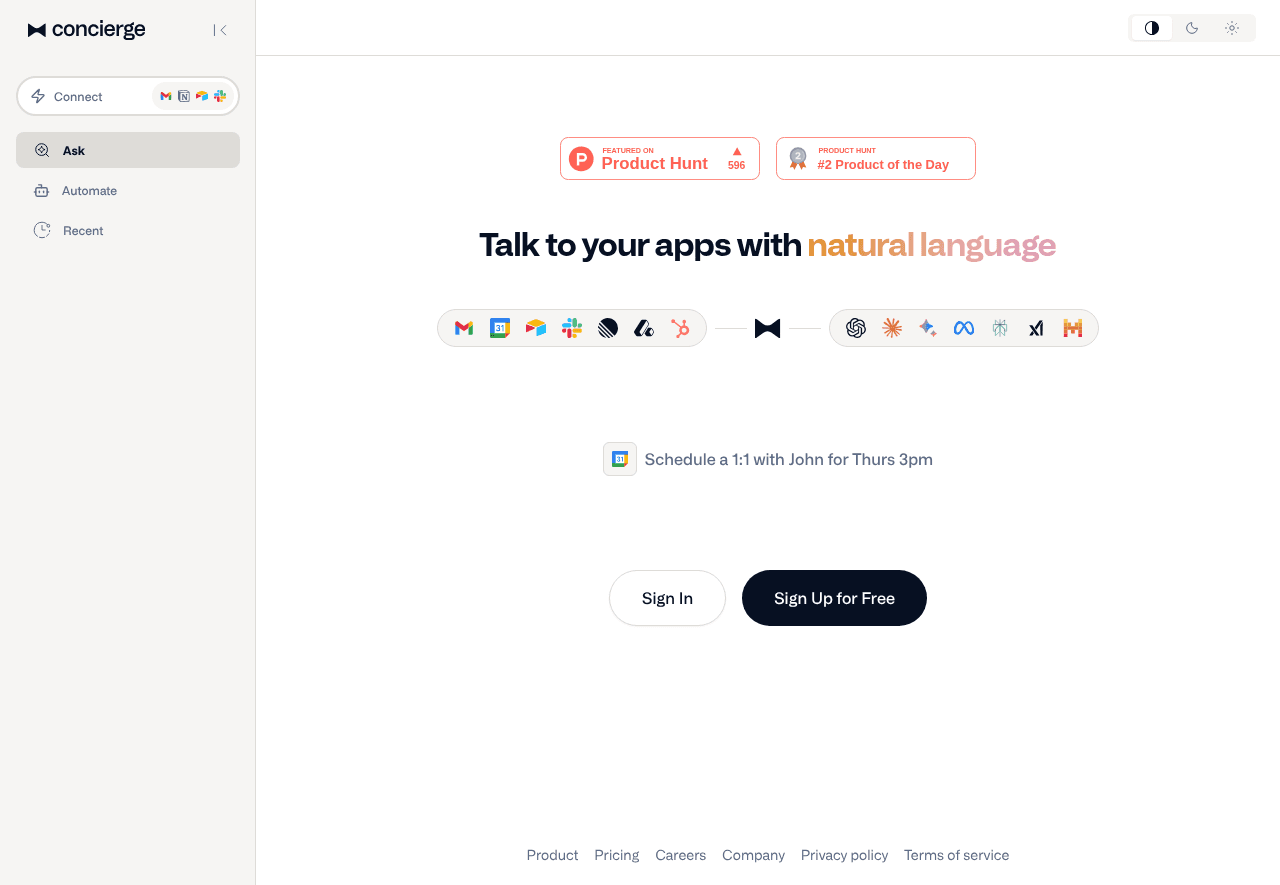Viewport: 1280px width, 885px height.
Task: Click the Slack icon in apps row
Action: click(572, 328)
